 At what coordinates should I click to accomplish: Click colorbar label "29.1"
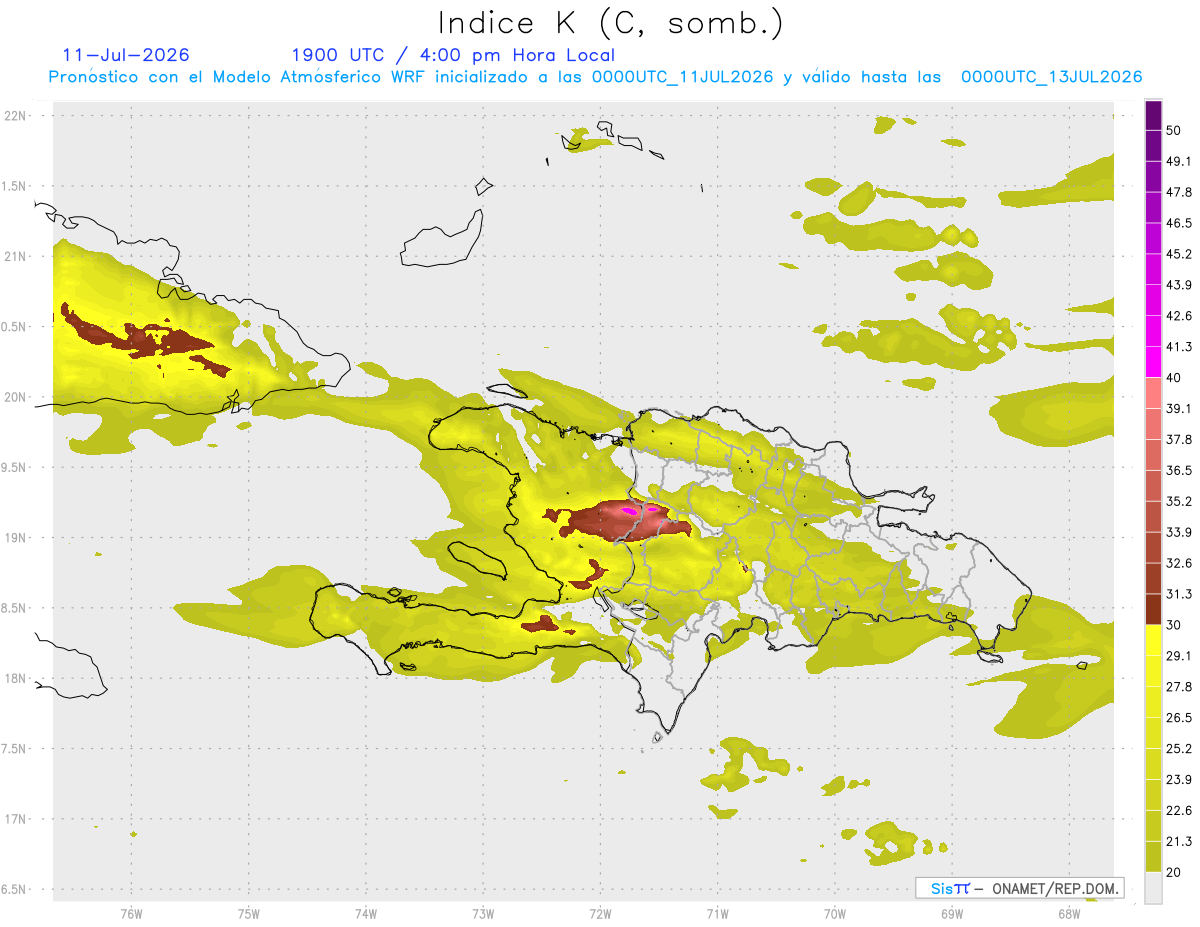click(x=1180, y=656)
